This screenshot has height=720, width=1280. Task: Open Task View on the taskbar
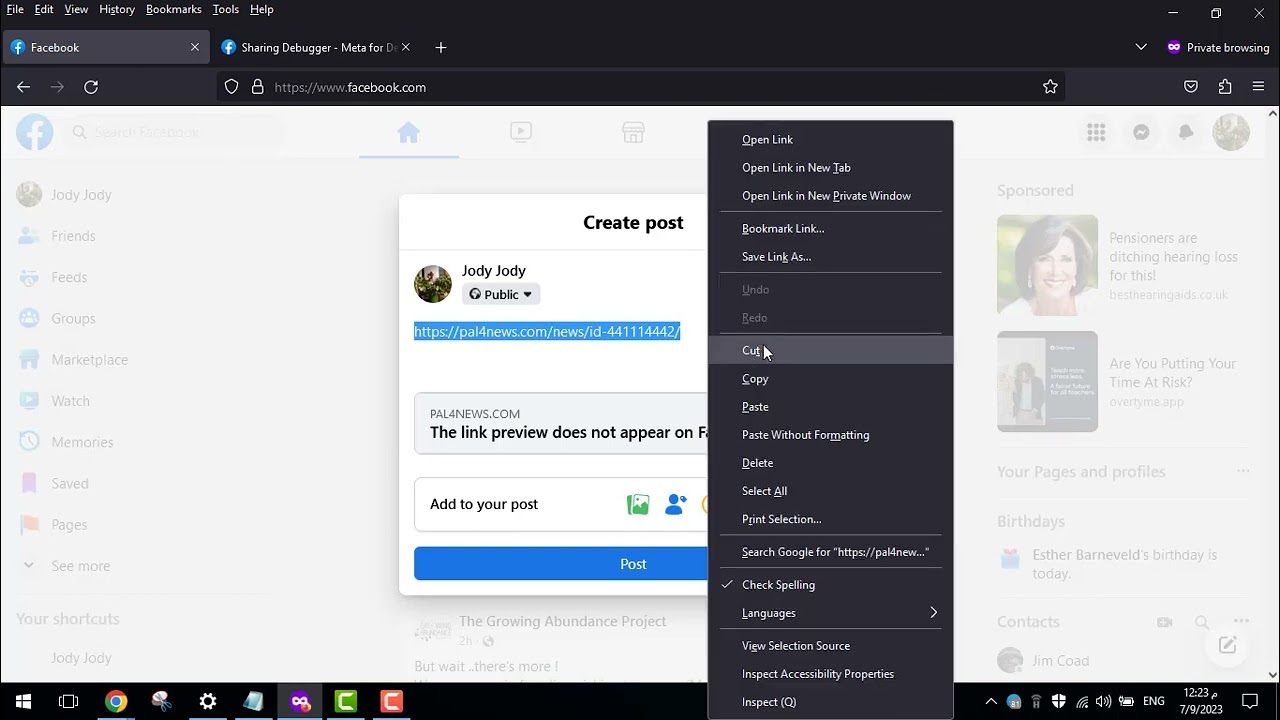[69, 701]
